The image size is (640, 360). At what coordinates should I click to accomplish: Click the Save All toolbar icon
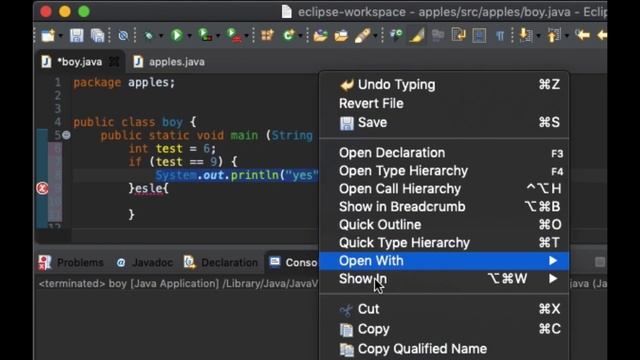[98, 36]
